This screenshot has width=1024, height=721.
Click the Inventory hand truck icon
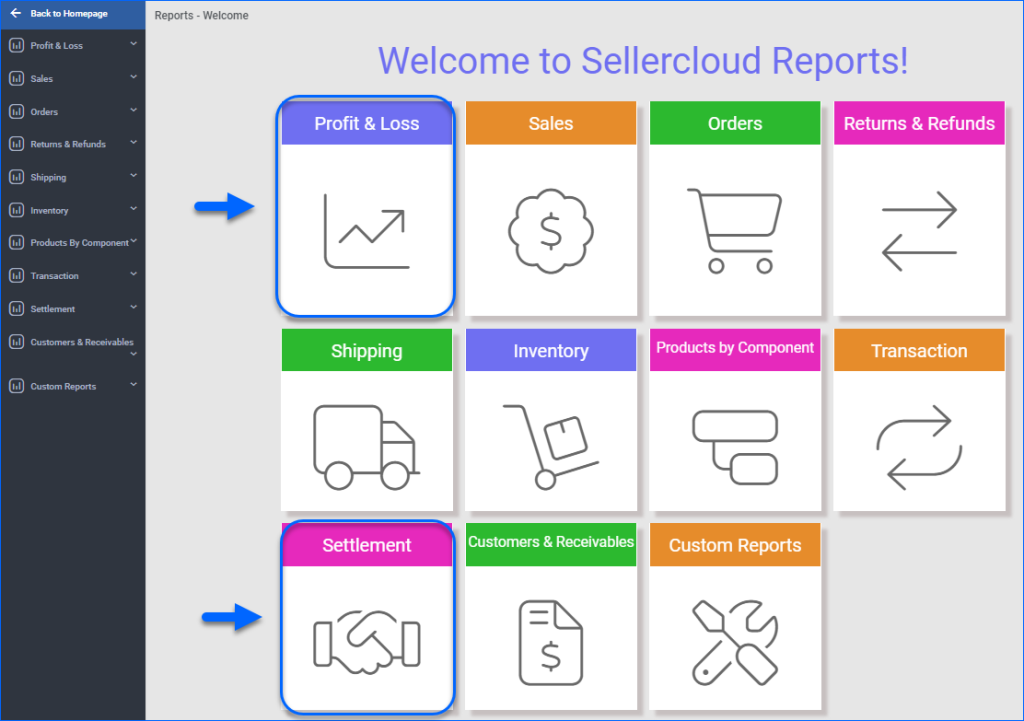(550, 445)
